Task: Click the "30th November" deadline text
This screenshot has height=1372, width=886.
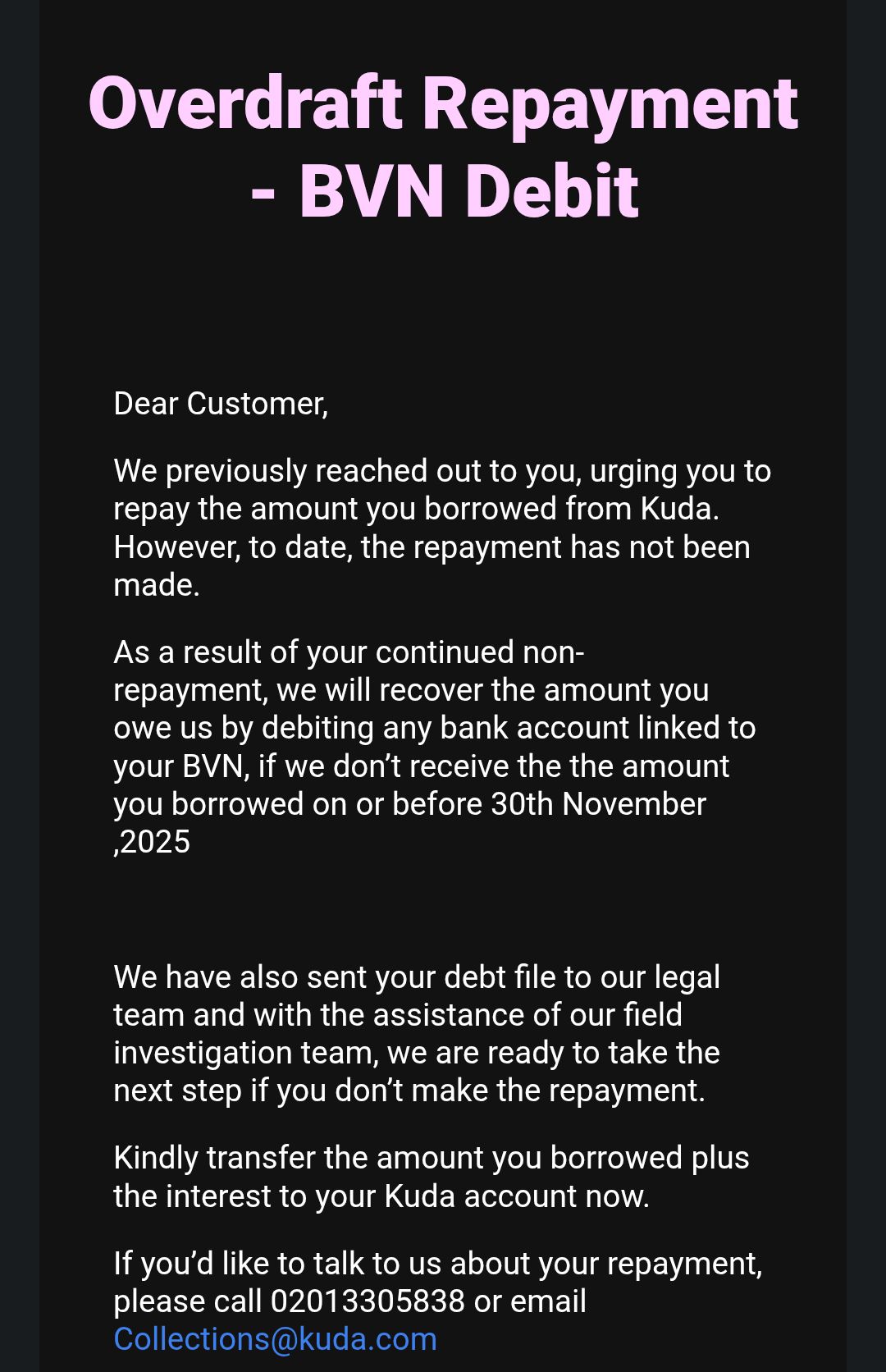Action: (x=598, y=804)
